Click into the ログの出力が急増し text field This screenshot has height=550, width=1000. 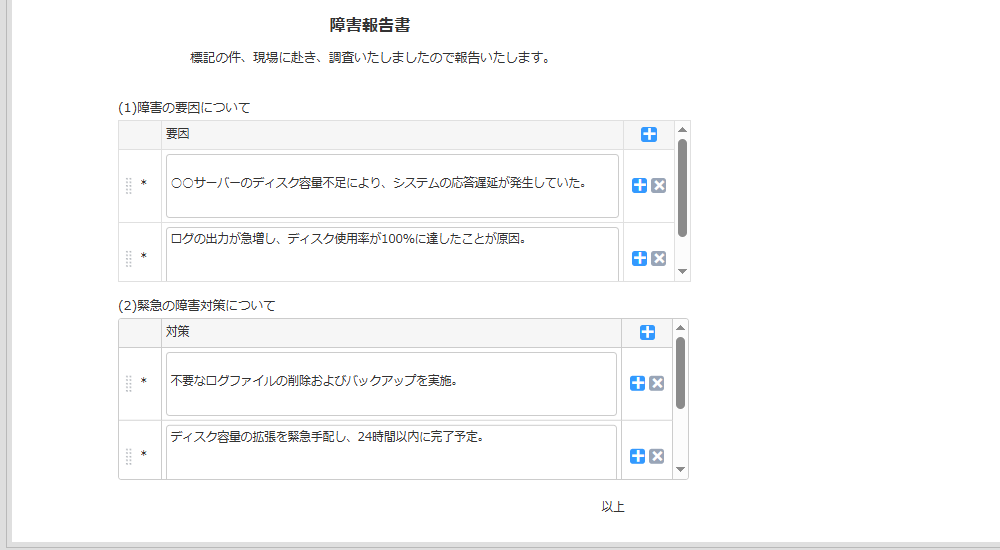coord(392,254)
